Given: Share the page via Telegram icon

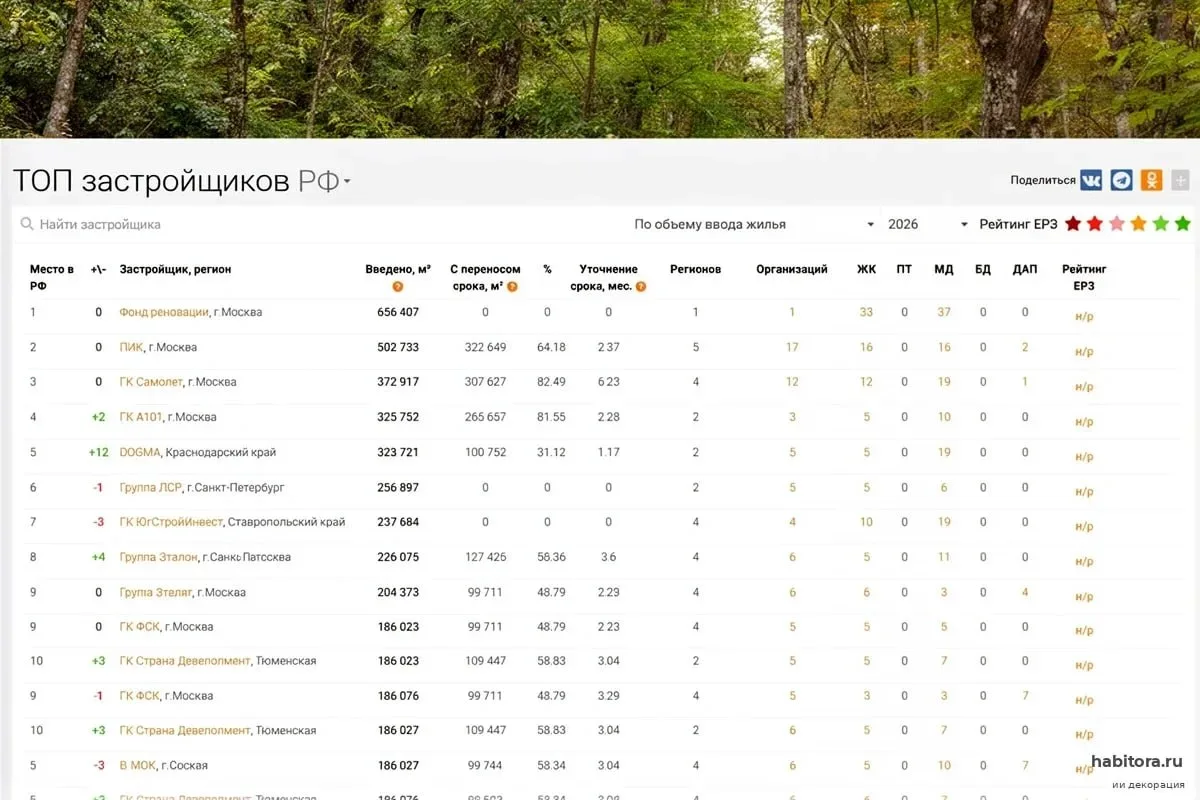Looking at the screenshot, I should pos(1122,180).
